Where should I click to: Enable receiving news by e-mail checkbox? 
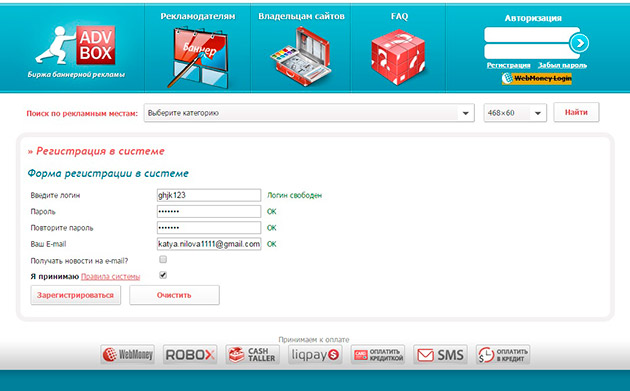[163, 259]
